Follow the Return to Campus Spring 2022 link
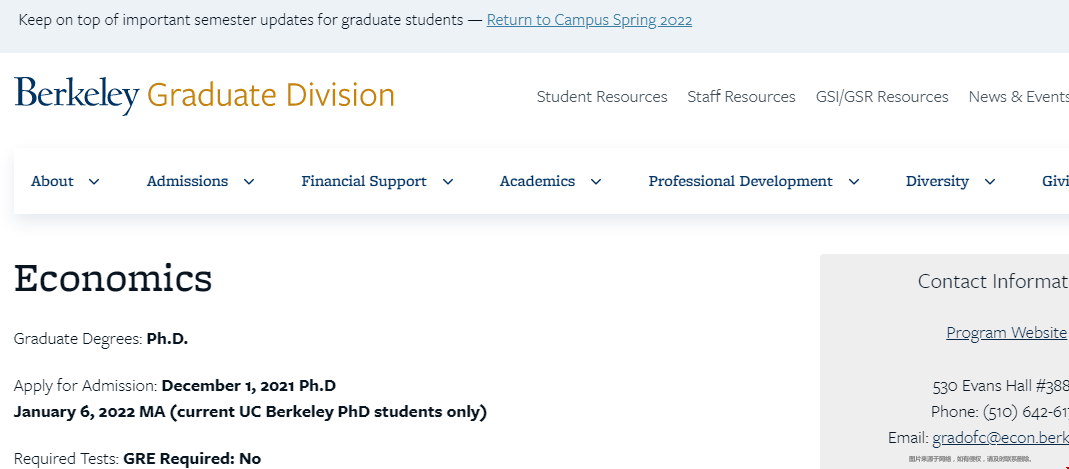 tap(589, 20)
